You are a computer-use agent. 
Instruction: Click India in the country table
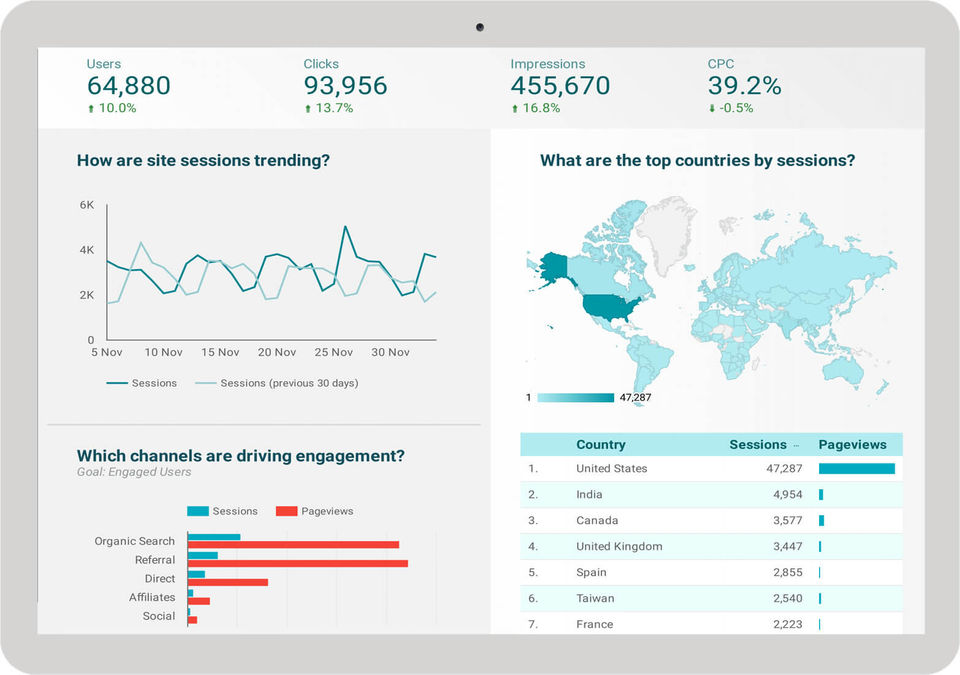coord(589,494)
